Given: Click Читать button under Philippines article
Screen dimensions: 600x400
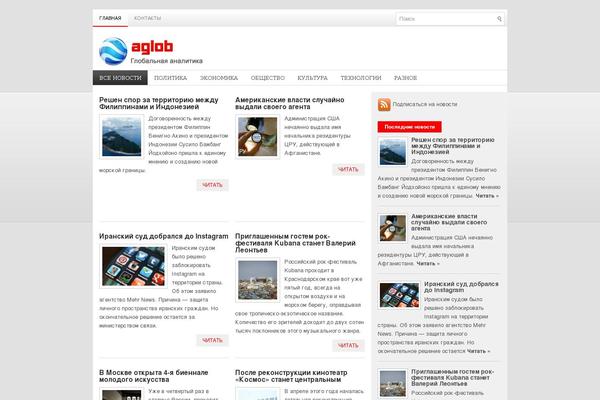Looking at the screenshot, I should point(212,185).
